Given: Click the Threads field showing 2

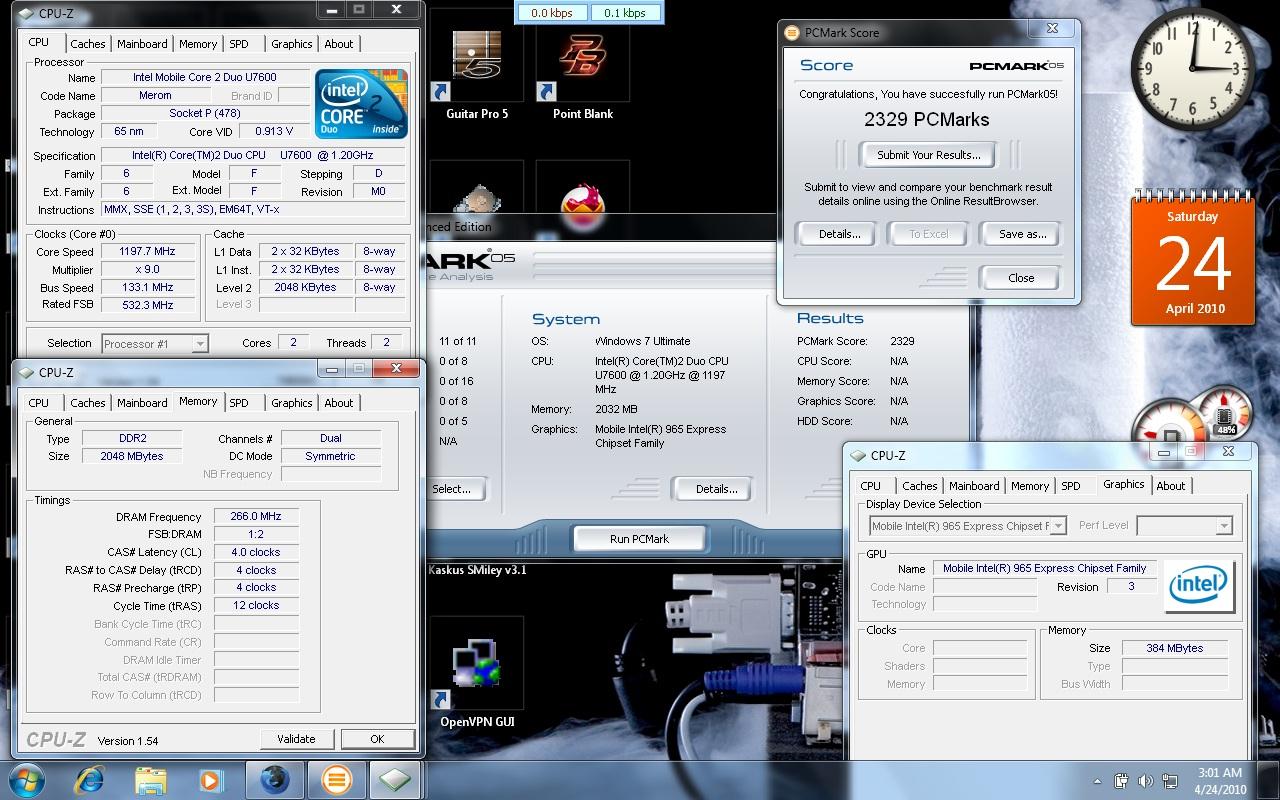Looking at the screenshot, I should [386, 342].
